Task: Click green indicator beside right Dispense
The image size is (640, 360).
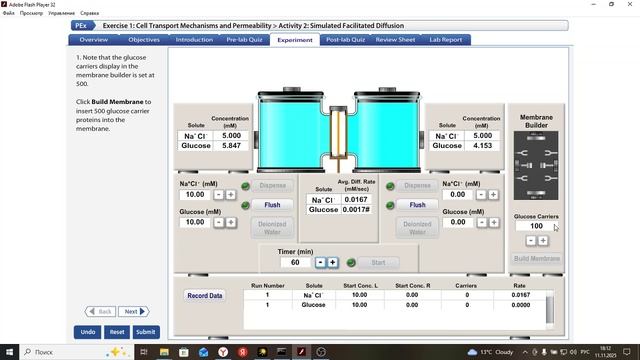Action: click(x=390, y=186)
